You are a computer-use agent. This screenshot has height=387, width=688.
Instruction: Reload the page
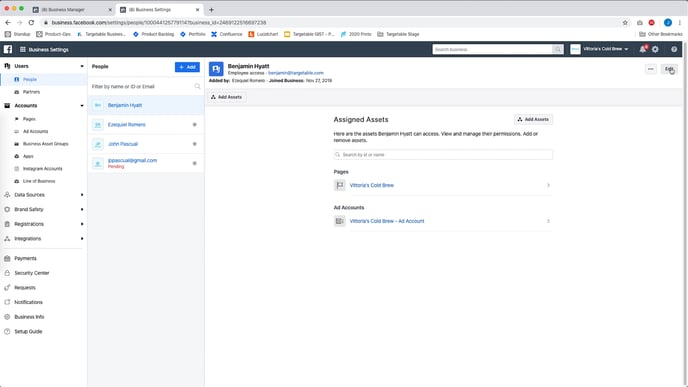coord(31,22)
